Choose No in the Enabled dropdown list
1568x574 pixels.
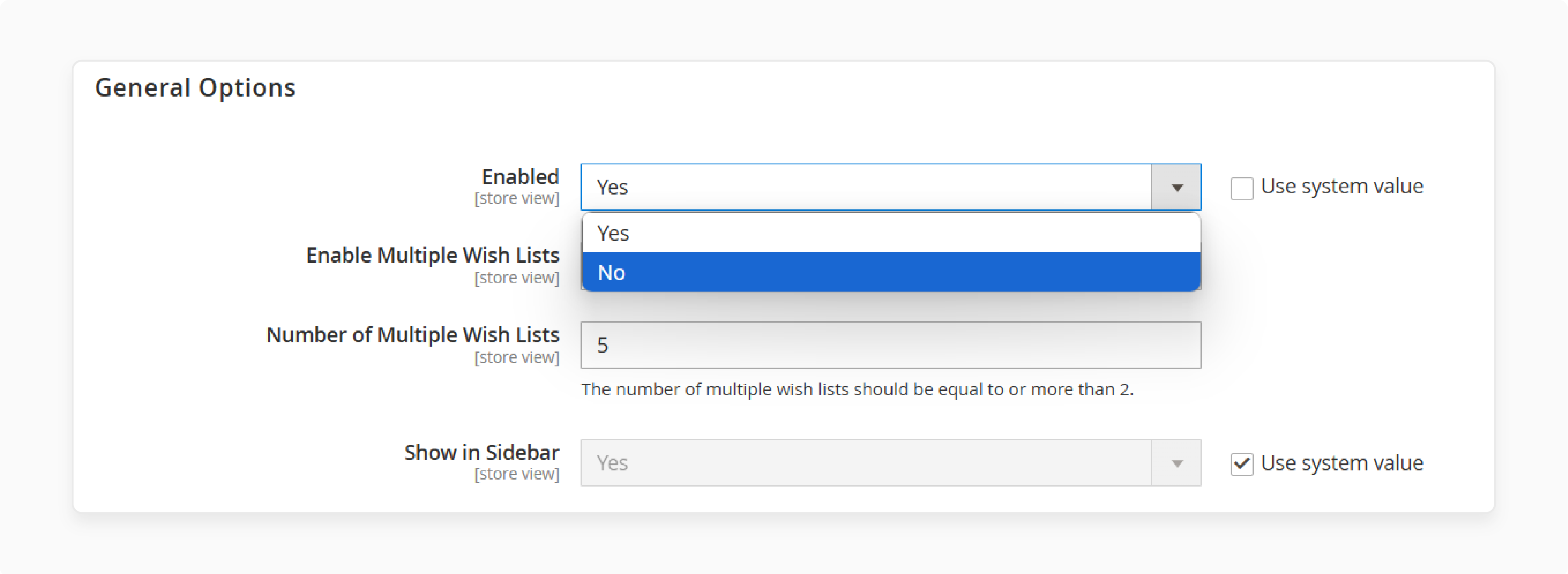coord(891,272)
